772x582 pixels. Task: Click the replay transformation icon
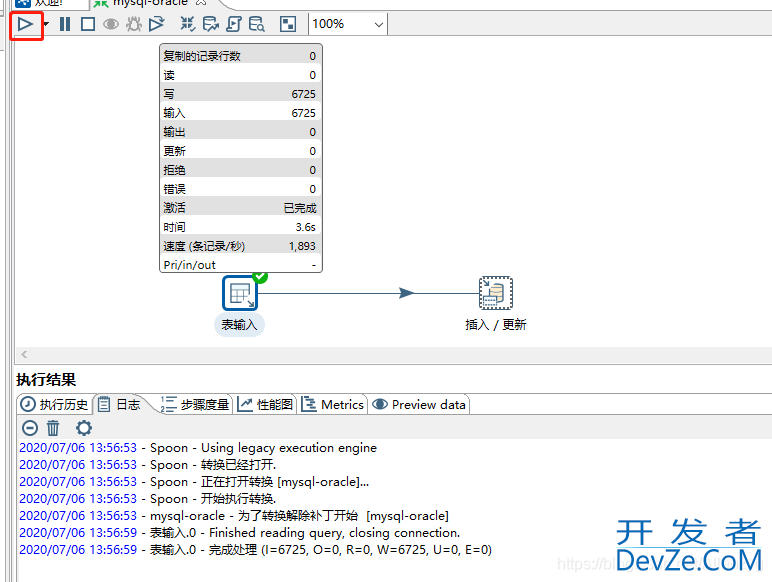[157, 24]
